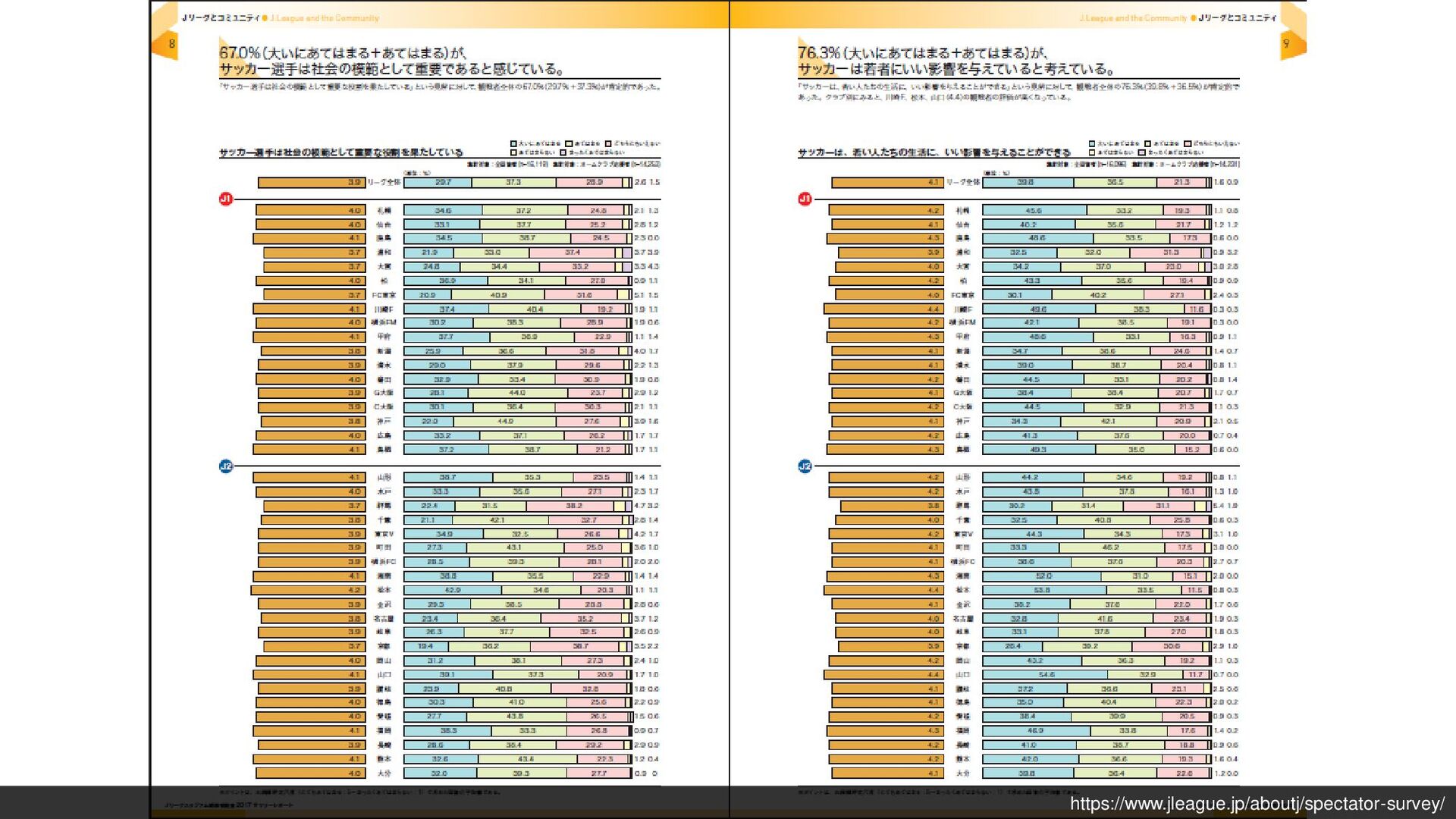The width and height of the screenshot is (1456, 819).
Task: Click the 76.3% headline on right page
Action: pos(955,61)
